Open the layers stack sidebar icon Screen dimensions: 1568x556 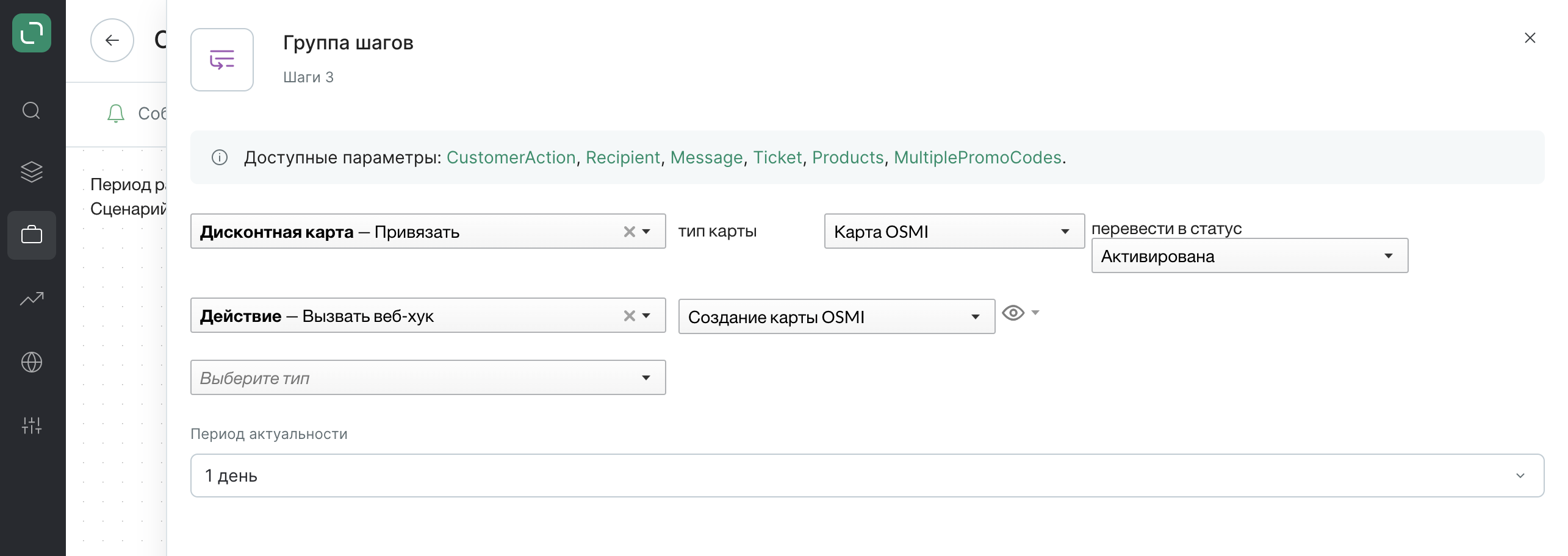pos(32,172)
